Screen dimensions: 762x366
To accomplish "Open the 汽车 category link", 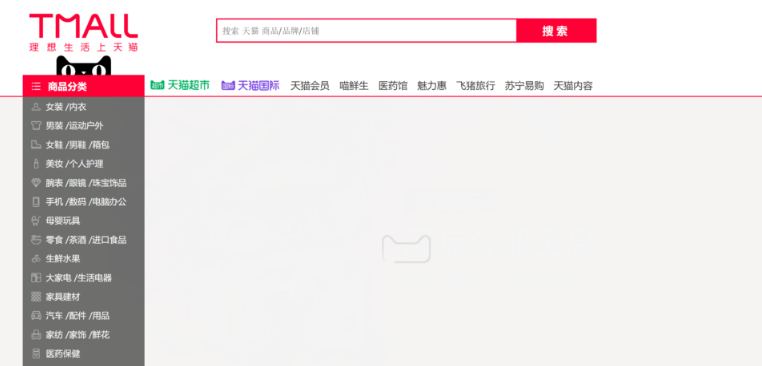I will coord(54,316).
